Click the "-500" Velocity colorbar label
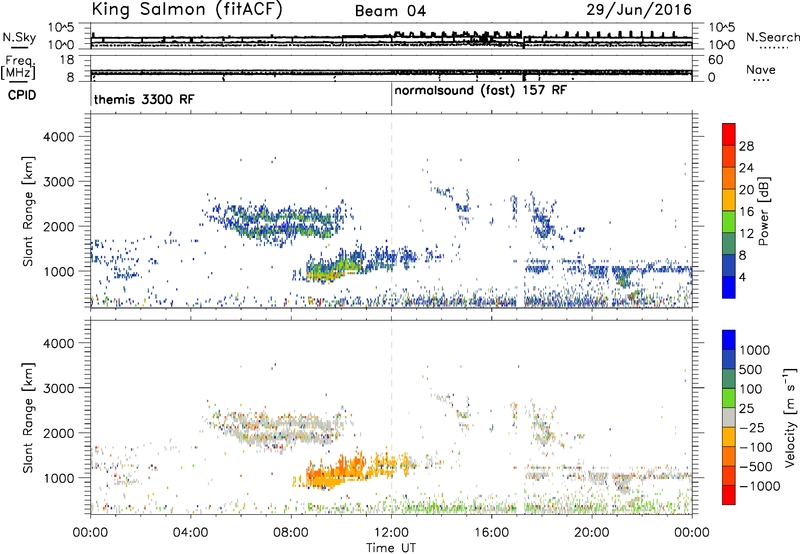 pyautogui.click(x=756, y=466)
